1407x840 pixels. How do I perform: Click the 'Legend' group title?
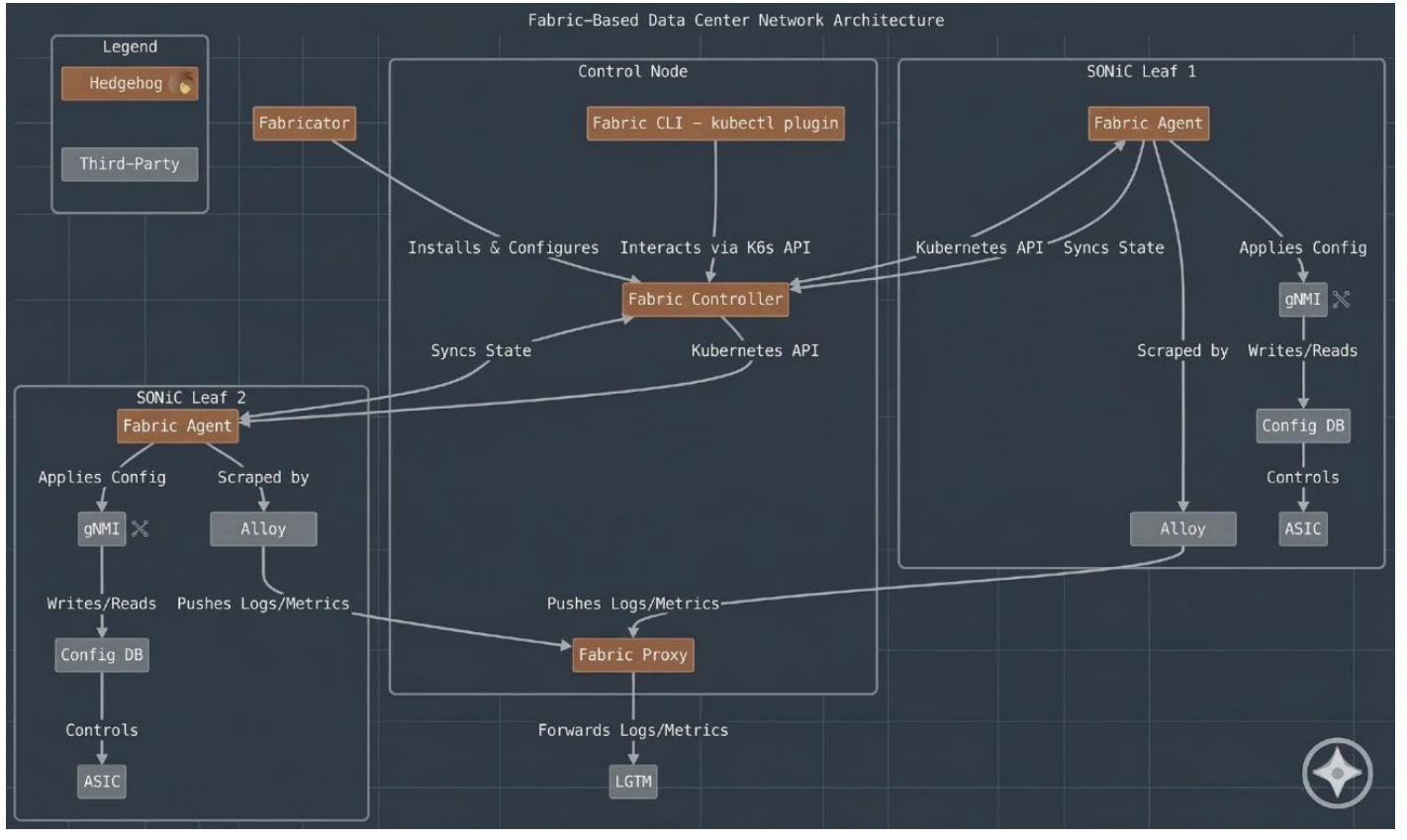coord(130,47)
